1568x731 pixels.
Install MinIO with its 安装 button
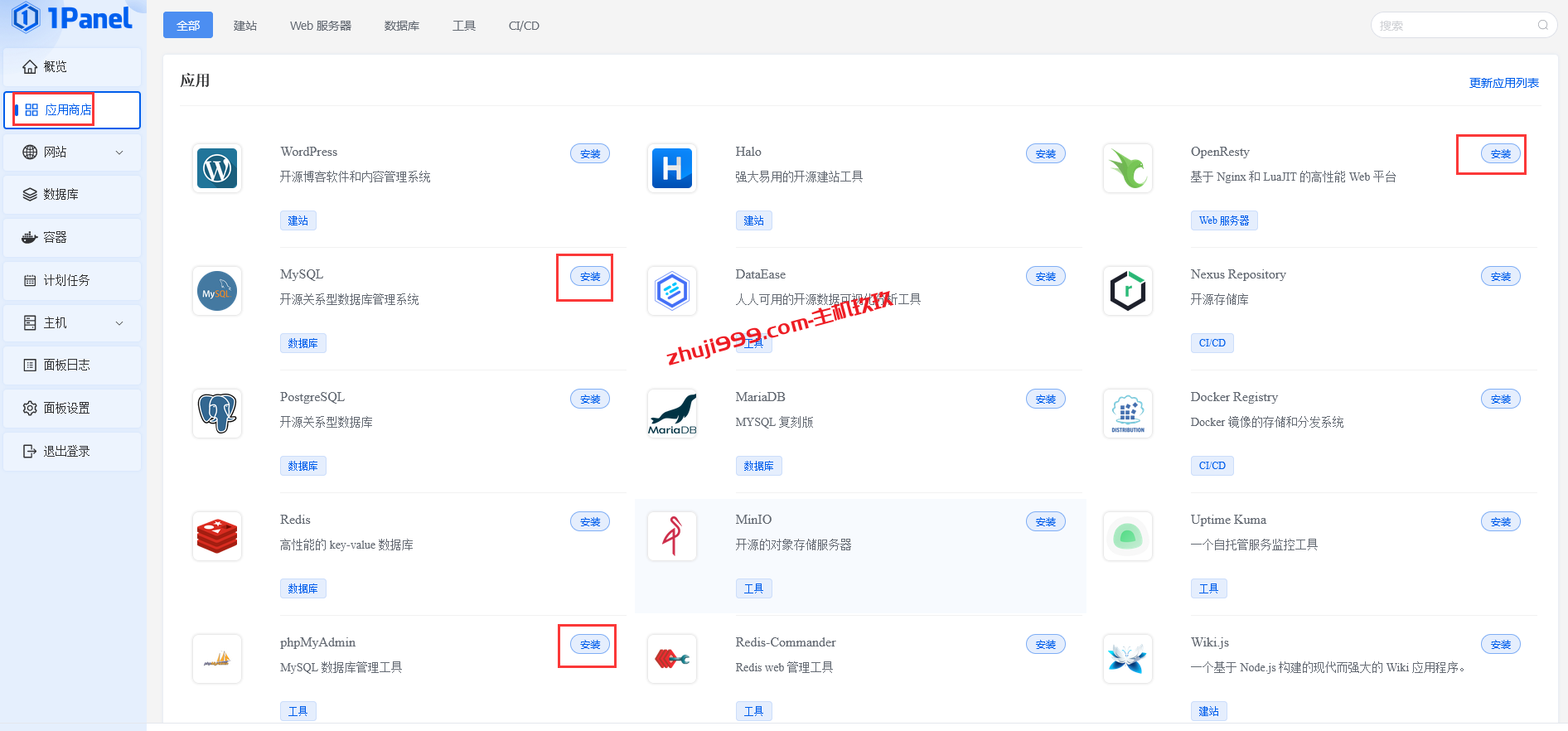[x=1046, y=521]
